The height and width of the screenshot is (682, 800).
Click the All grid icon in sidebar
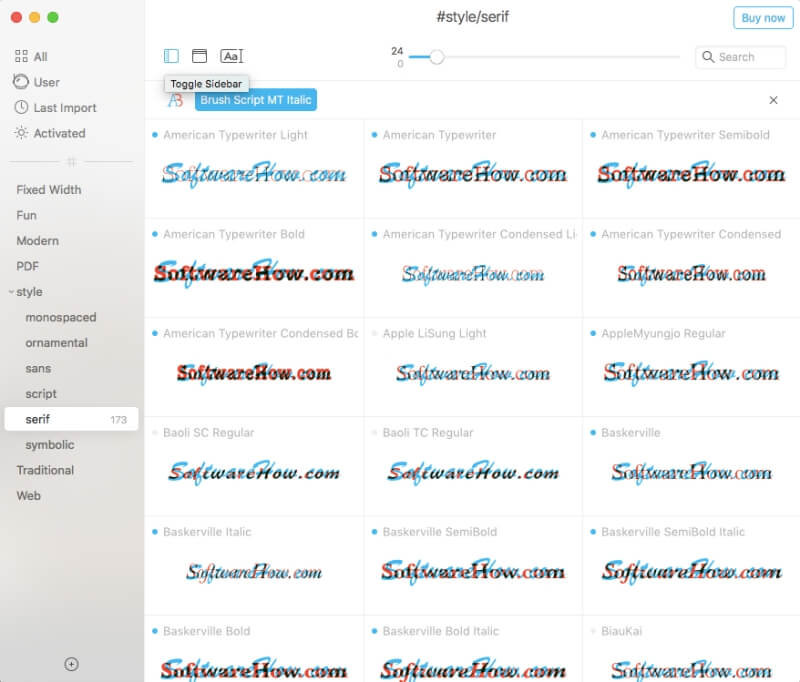coord(21,57)
